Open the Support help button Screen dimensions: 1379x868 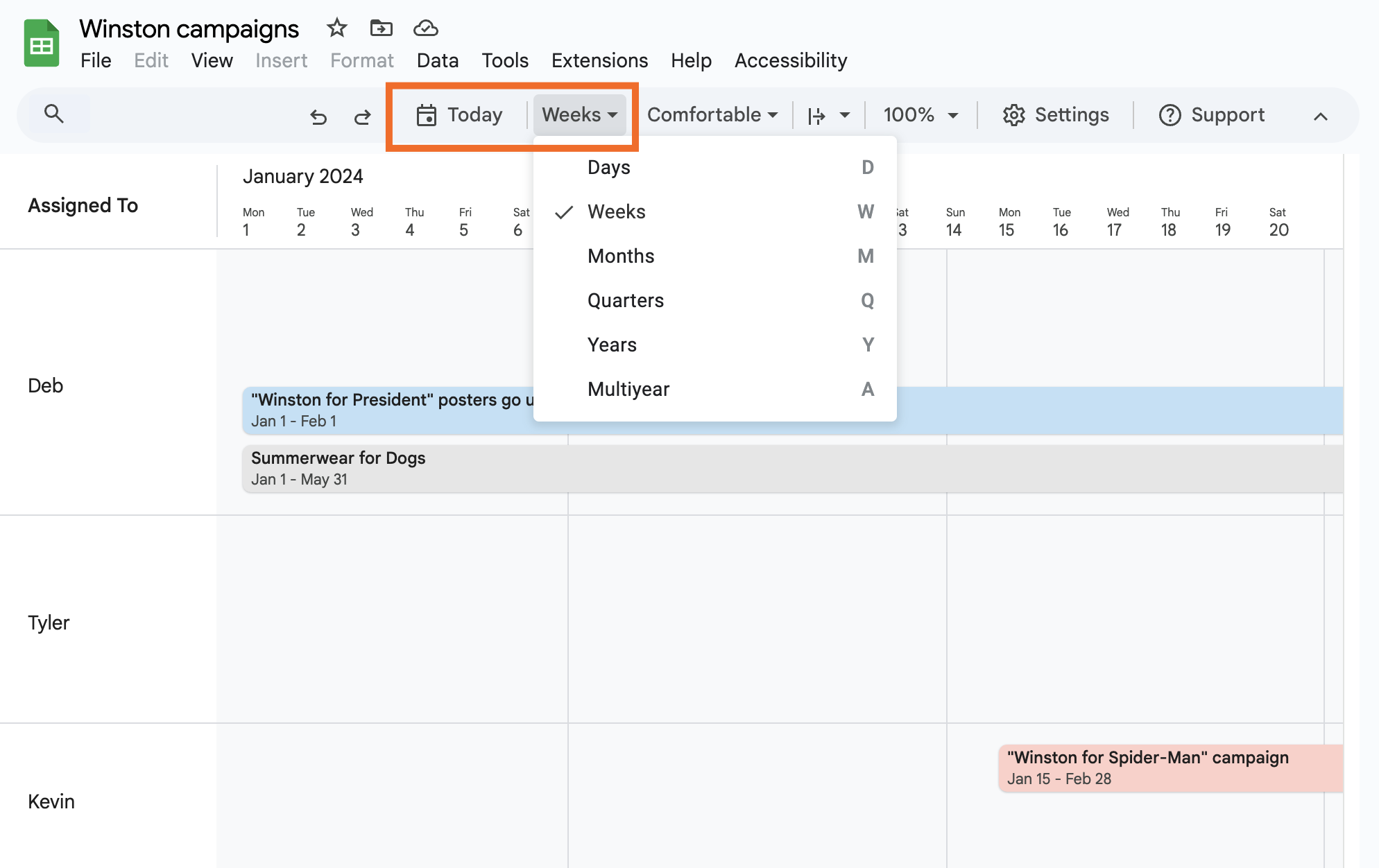coord(1212,114)
